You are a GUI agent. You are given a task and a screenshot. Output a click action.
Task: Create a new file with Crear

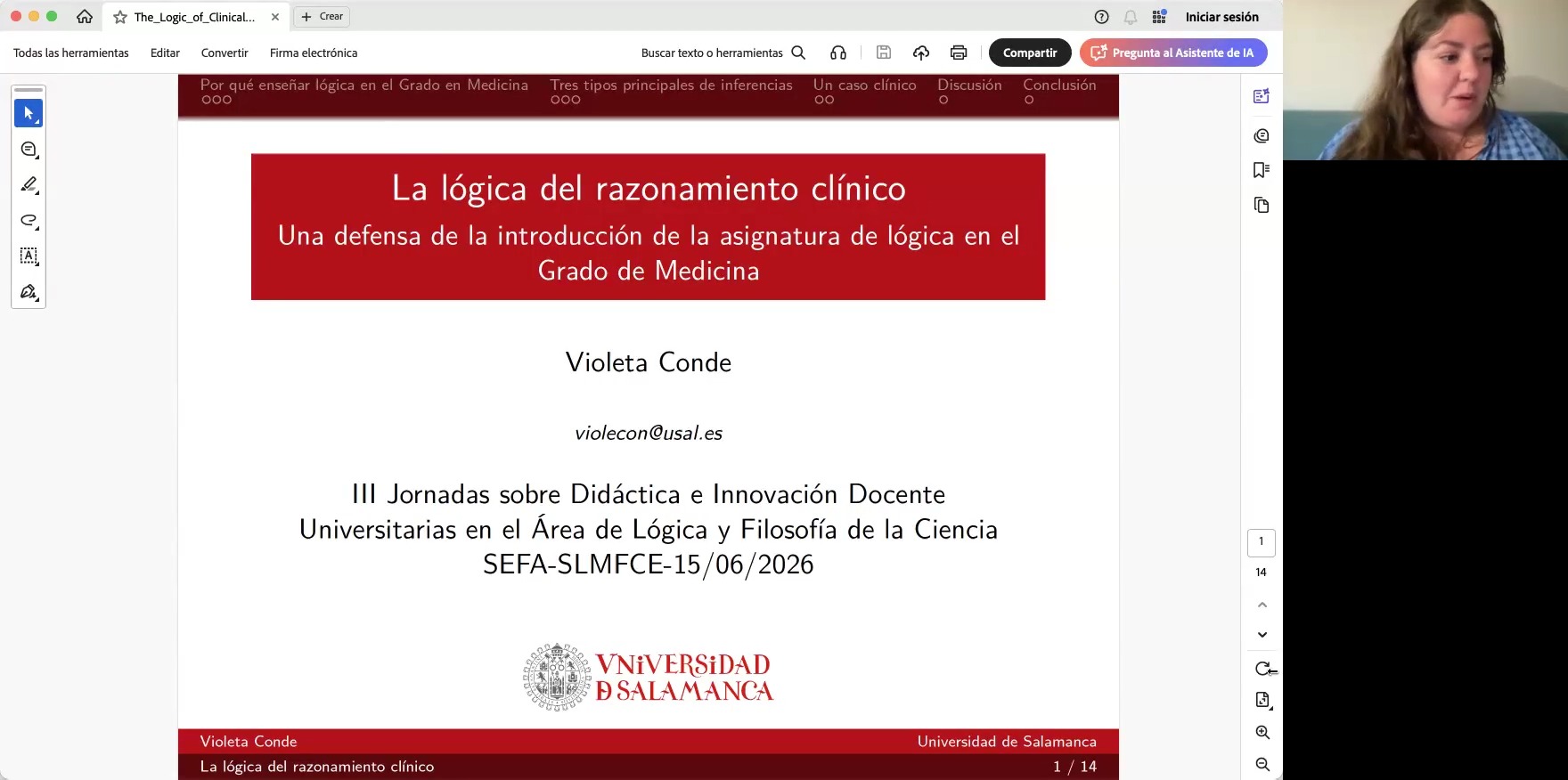pos(322,17)
